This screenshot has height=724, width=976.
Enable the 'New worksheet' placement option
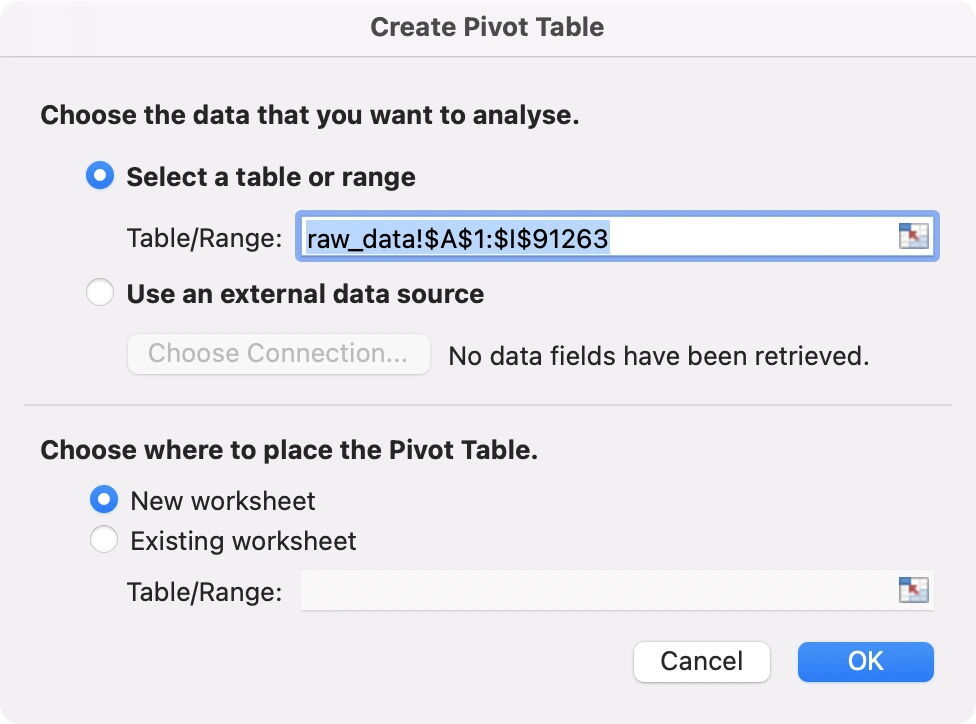[104, 500]
